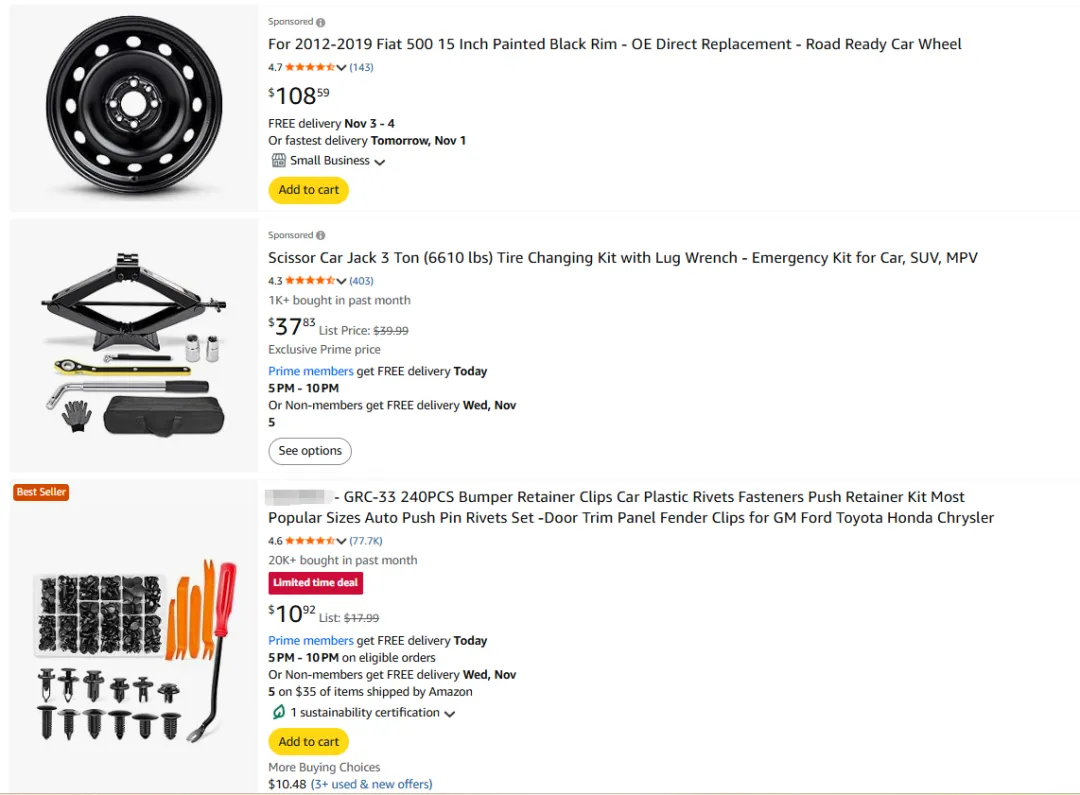Add Fiat 500 black rim to cart
Image resolution: width=1080 pixels, height=795 pixels.
coord(308,190)
